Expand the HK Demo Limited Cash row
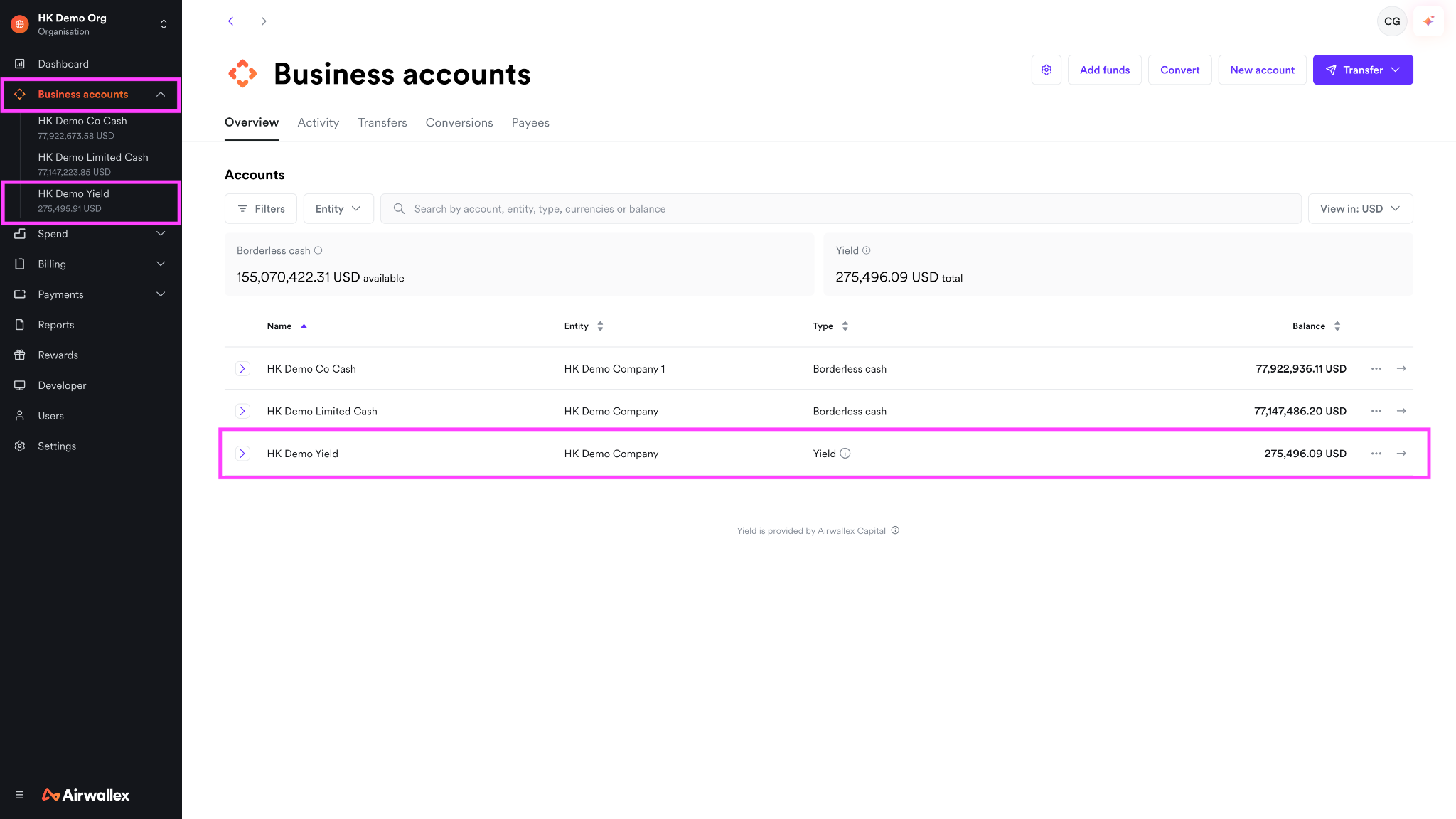The height and width of the screenshot is (819, 1456). [x=242, y=411]
